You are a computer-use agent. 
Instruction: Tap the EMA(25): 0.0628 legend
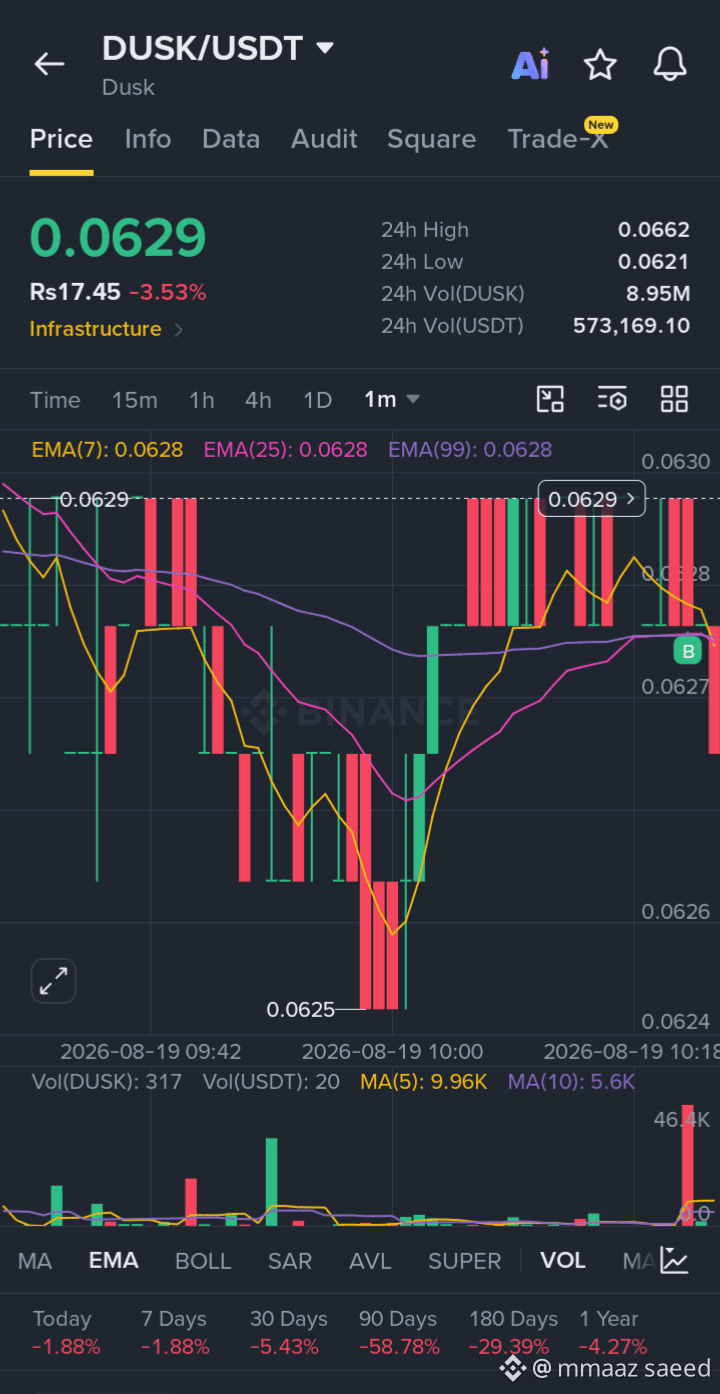[x=286, y=450]
